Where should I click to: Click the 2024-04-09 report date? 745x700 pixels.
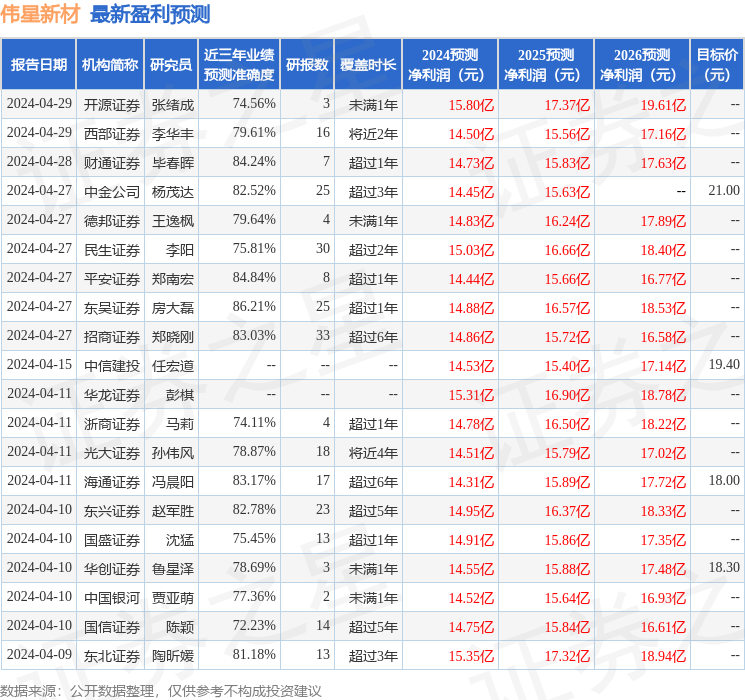39,654
